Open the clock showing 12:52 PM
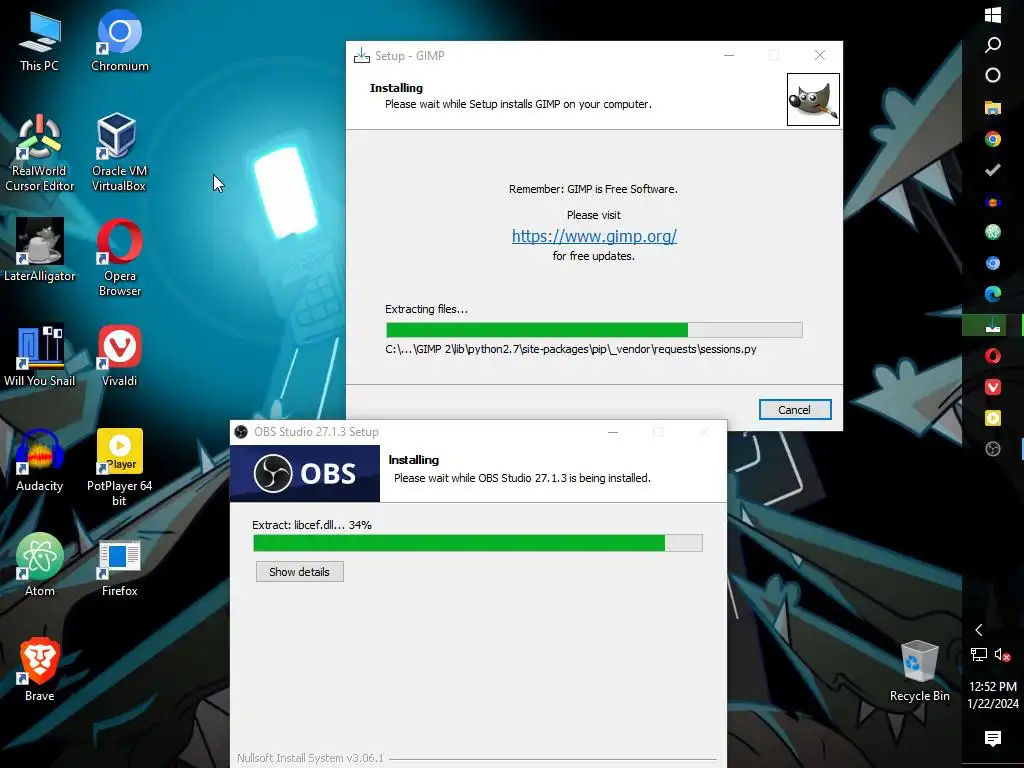The image size is (1024, 768). [x=993, y=695]
